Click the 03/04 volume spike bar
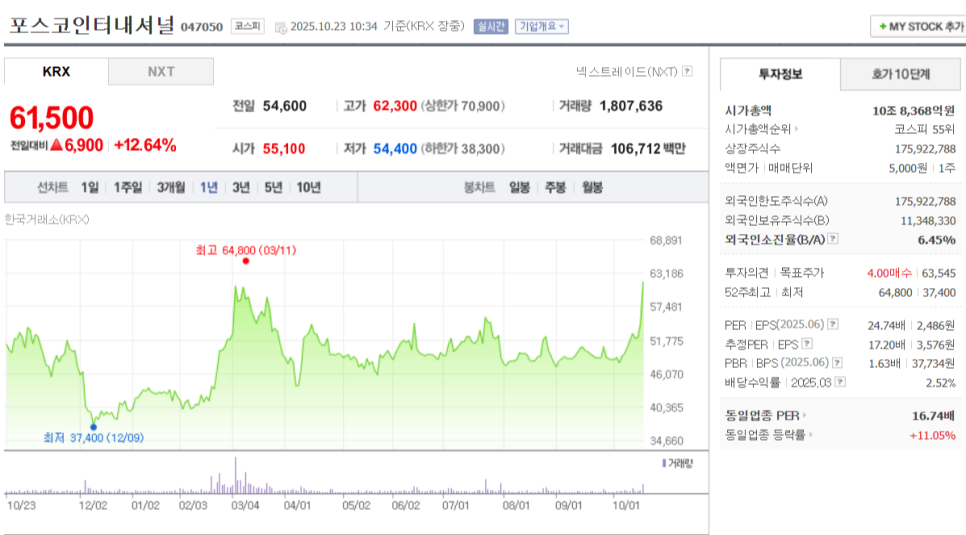Screen dimensions: 966x535 point(235,475)
